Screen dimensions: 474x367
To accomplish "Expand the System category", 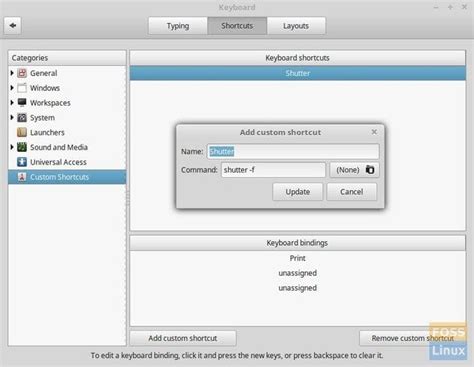I will [x=12, y=117].
